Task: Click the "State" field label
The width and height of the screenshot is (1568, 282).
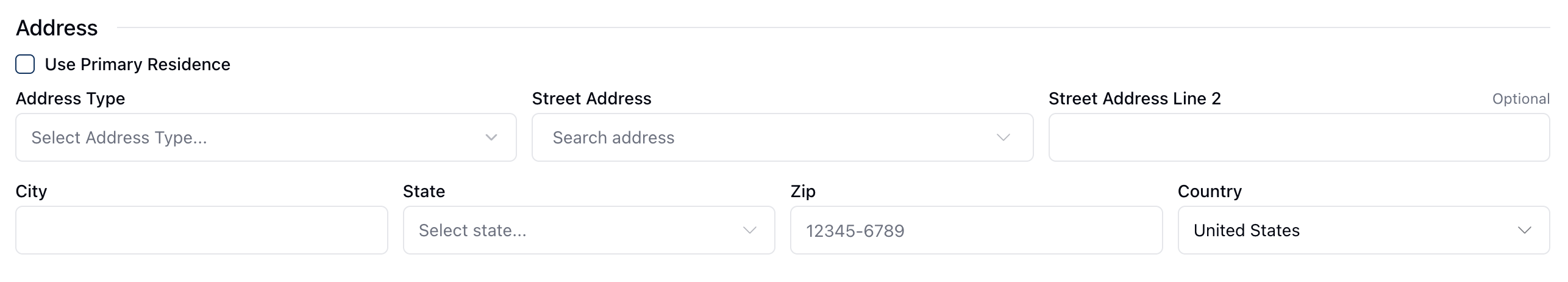Action: pyautogui.click(x=424, y=191)
